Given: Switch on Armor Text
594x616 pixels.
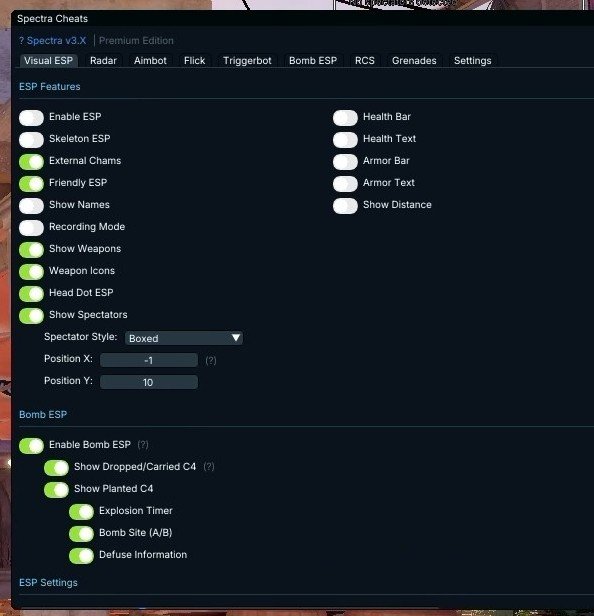Looking at the screenshot, I should [x=345, y=183].
